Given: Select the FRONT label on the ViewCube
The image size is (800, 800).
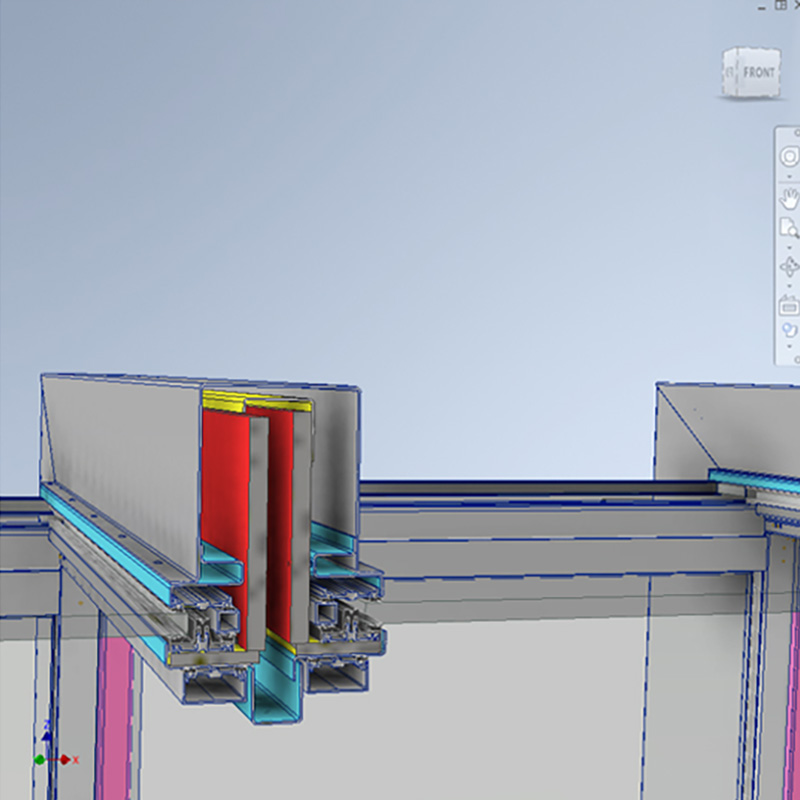Looking at the screenshot, I should click(x=758, y=72).
